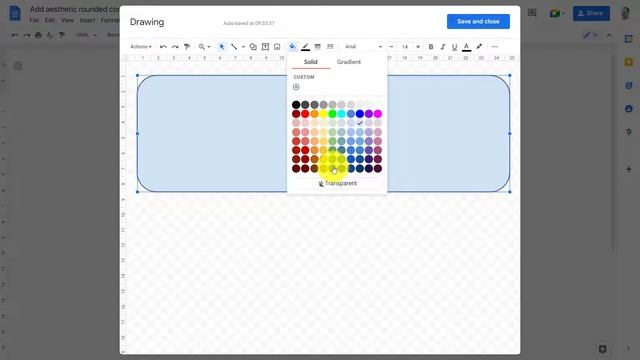Click the Save and close button
640x360 pixels.
click(x=478, y=21)
